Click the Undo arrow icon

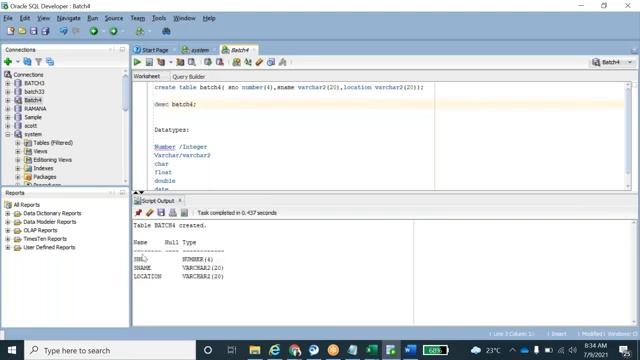[64, 31]
